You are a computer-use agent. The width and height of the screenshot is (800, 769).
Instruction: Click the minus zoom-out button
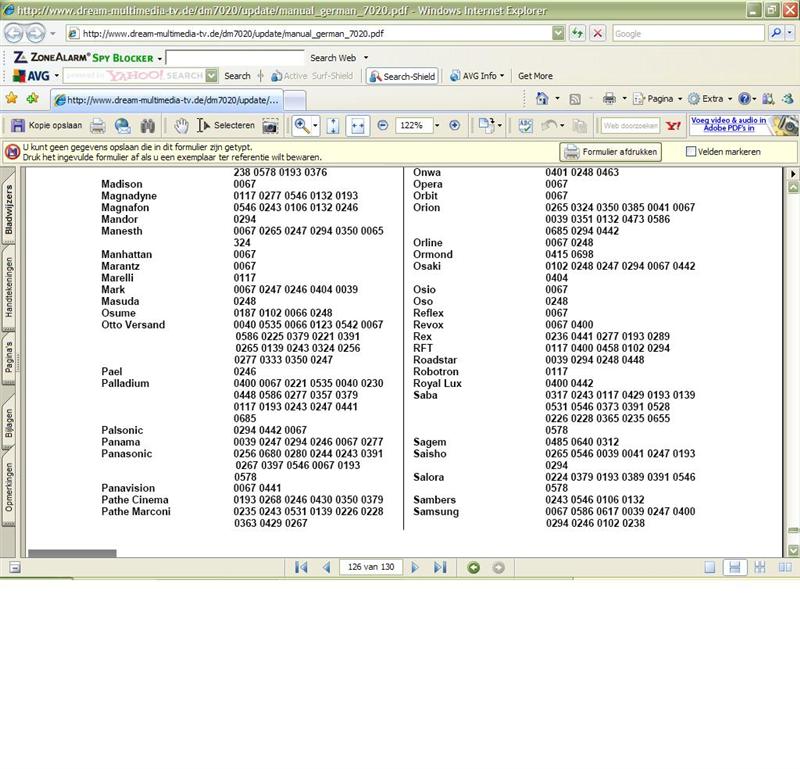click(x=383, y=125)
